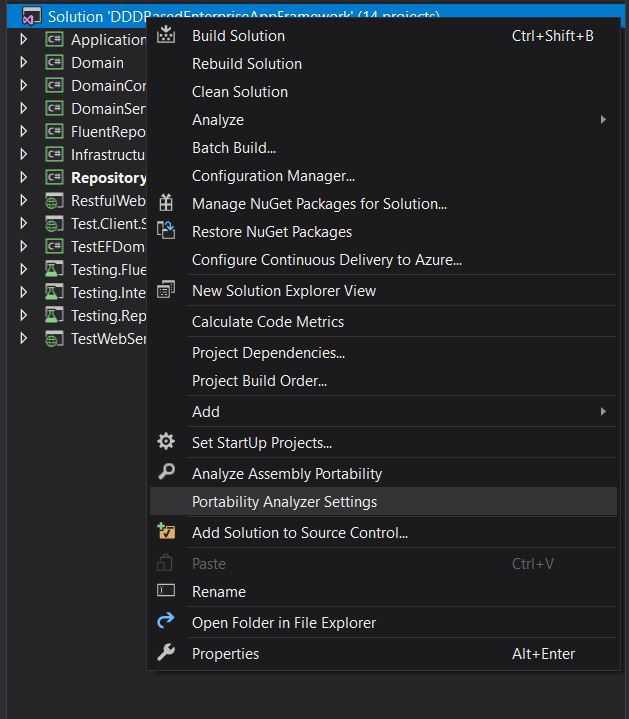Image resolution: width=629 pixels, height=719 pixels.
Task: Click the Set StartUp Projects gear icon
Action: click(x=167, y=442)
